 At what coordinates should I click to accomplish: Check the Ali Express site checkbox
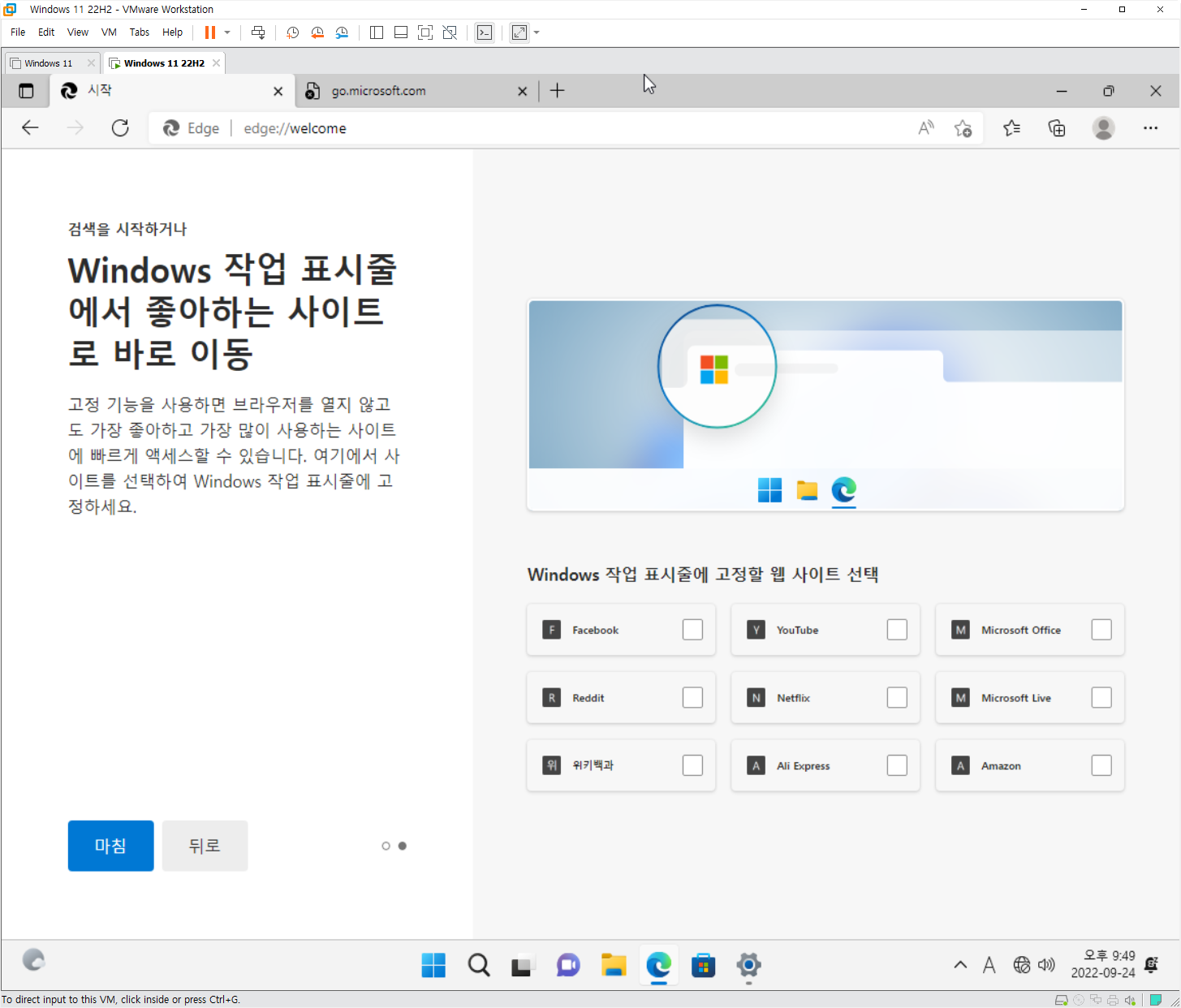click(897, 765)
